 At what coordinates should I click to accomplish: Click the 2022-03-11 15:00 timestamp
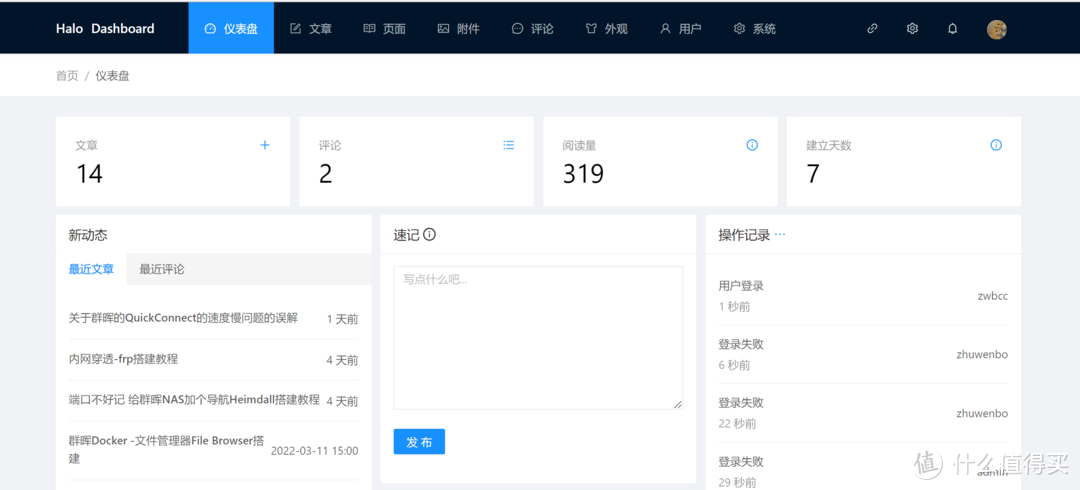[x=314, y=451]
